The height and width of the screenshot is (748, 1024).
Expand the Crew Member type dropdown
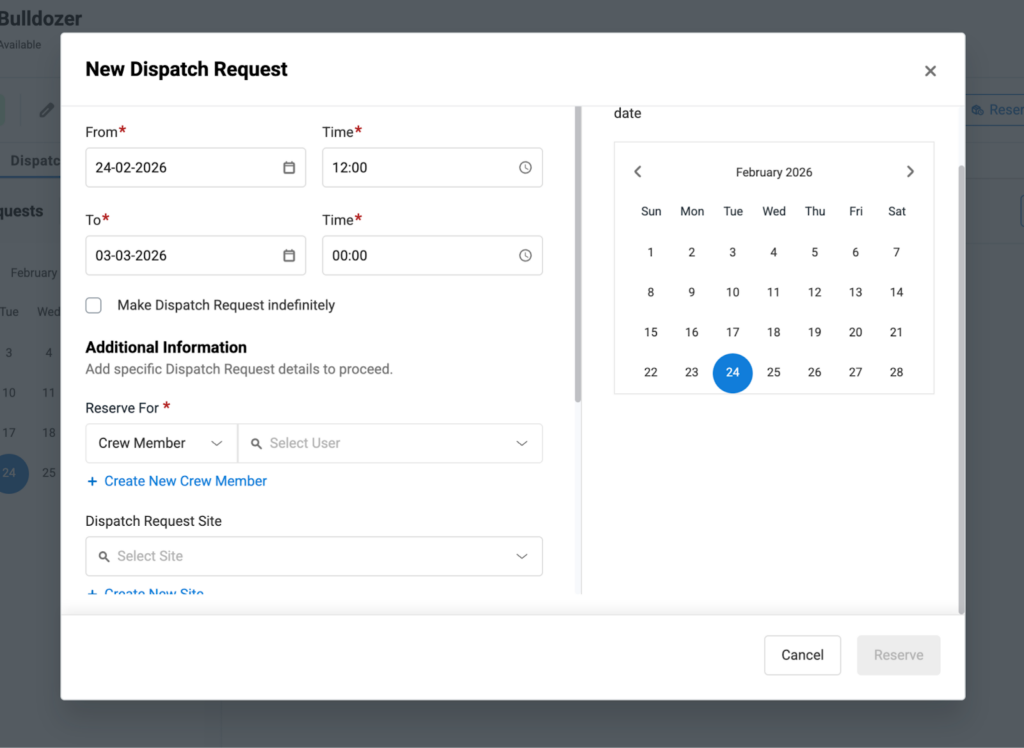coord(161,443)
